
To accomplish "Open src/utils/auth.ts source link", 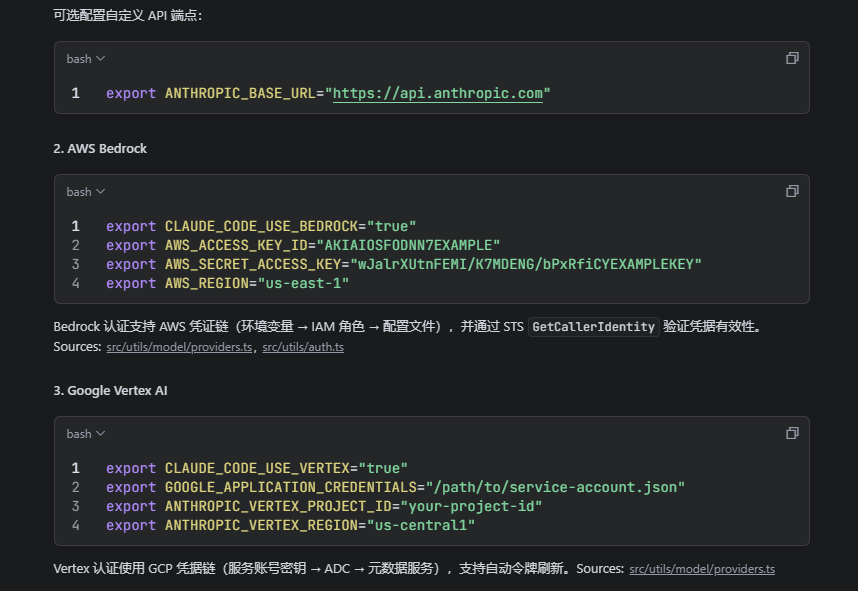I will tap(303, 347).
